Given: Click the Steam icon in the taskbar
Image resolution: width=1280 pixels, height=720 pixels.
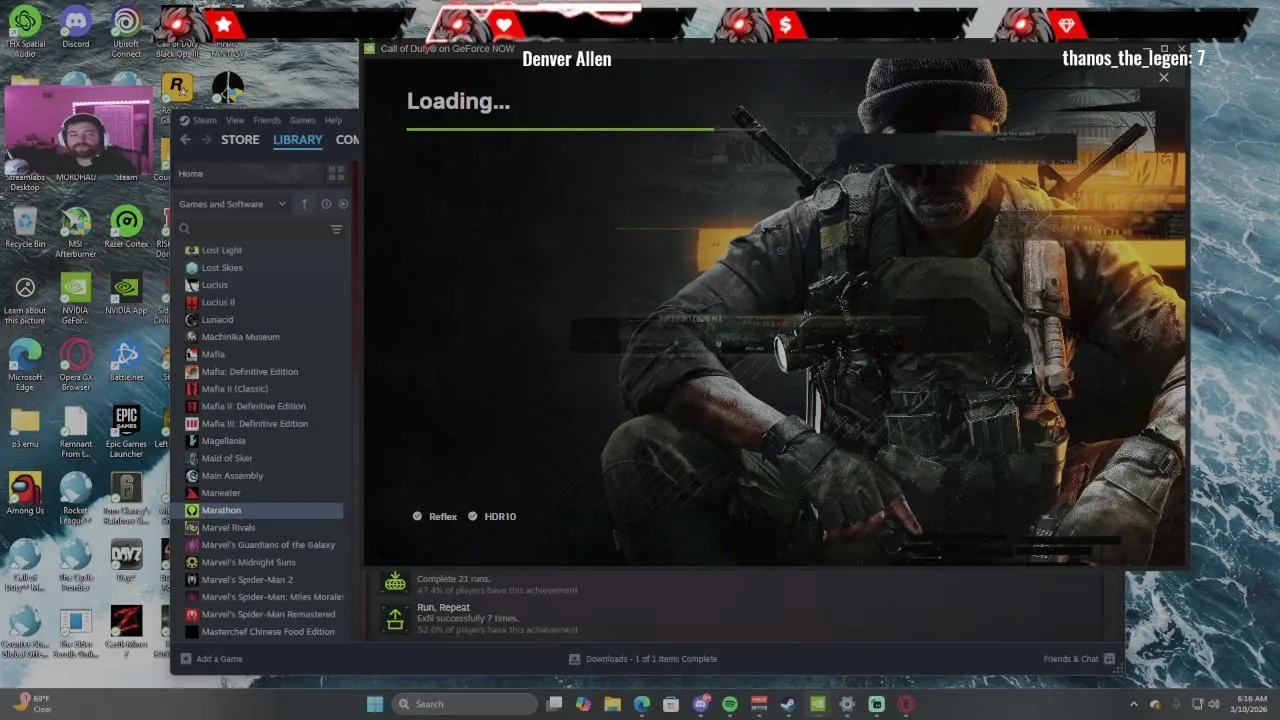Looking at the screenshot, I should (x=788, y=704).
